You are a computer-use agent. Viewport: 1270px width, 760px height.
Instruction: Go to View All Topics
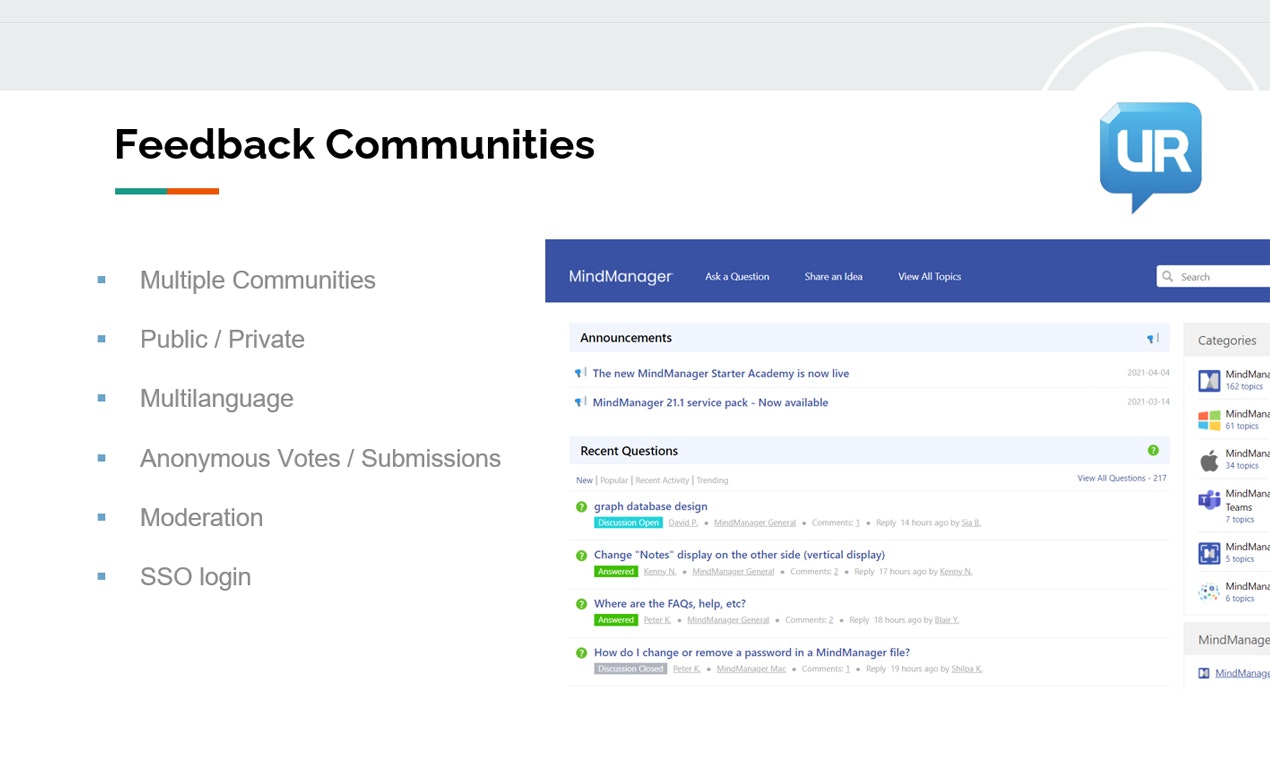(x=929, y=277)
